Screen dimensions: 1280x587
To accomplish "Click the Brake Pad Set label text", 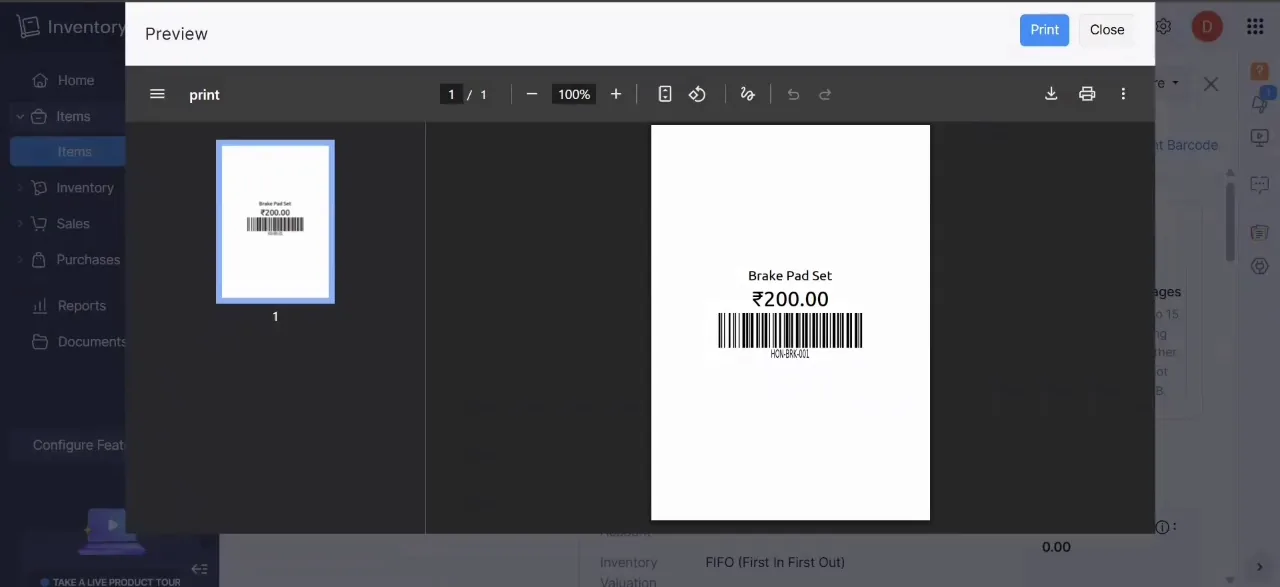I will coord(790,276).
